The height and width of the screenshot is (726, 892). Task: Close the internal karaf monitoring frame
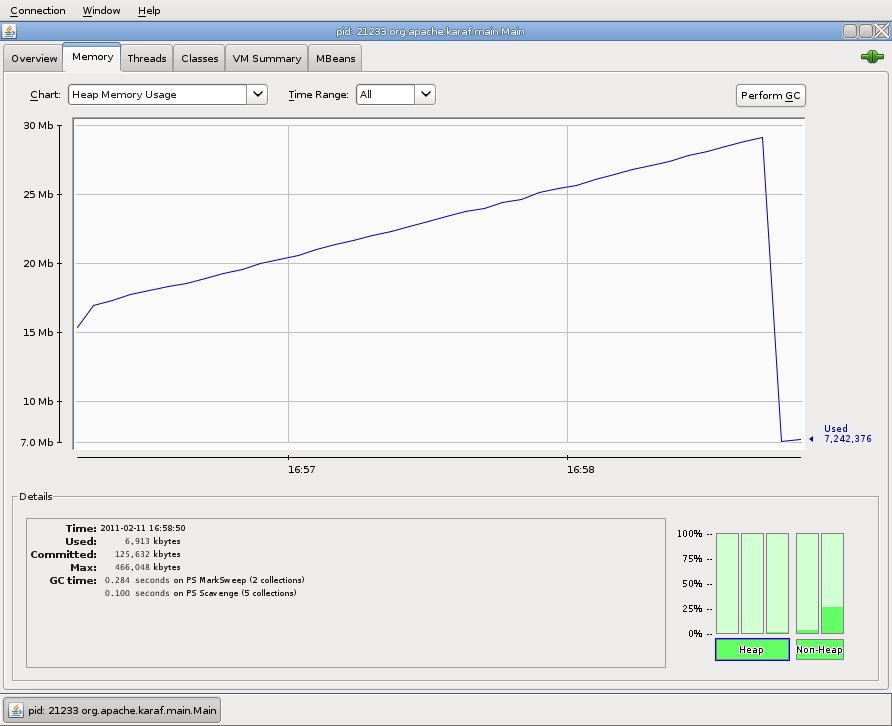[880, 32]
